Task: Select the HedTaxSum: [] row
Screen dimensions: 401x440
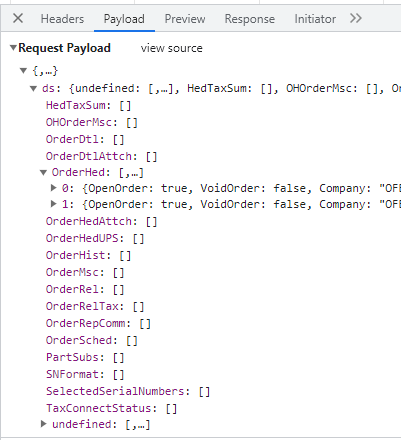Action: click(89, 106)
